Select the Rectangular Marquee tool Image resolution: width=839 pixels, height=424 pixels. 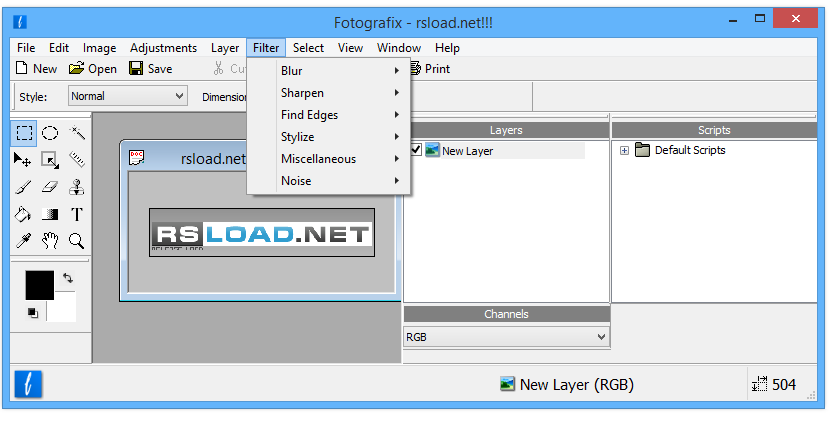(24, 133)
